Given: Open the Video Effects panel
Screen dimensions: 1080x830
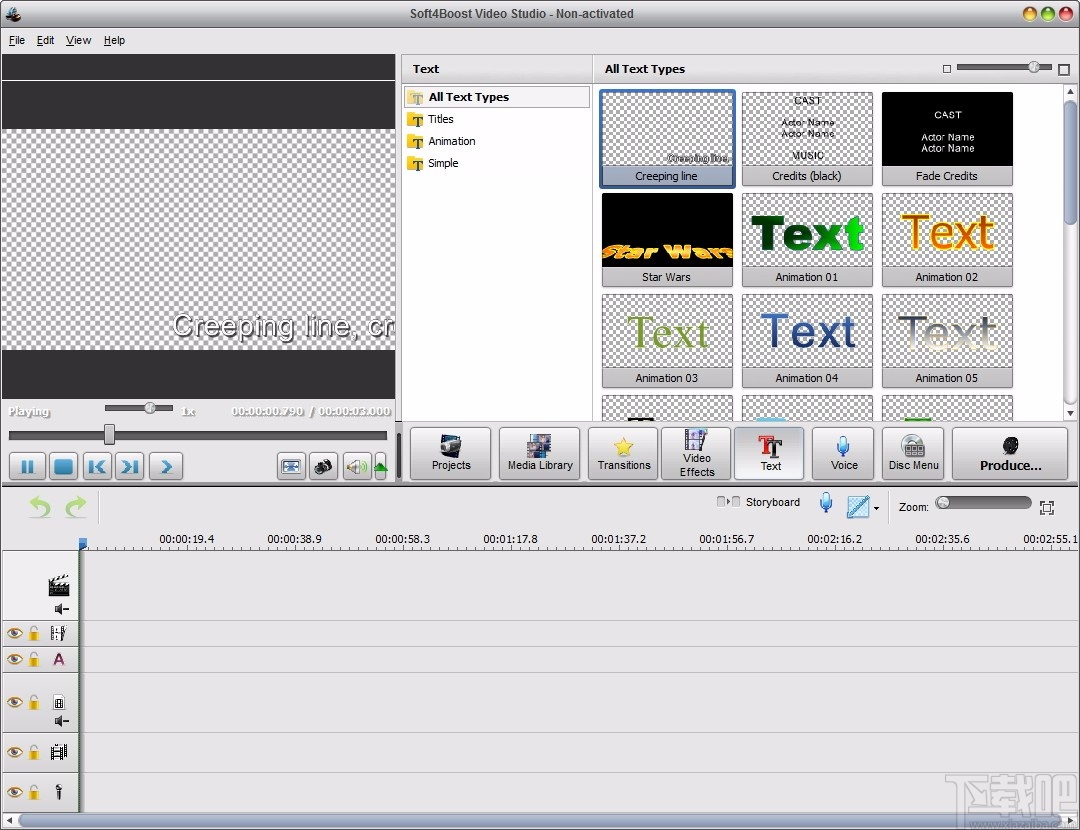Looking at the screenshot, I should coord(696,453).
